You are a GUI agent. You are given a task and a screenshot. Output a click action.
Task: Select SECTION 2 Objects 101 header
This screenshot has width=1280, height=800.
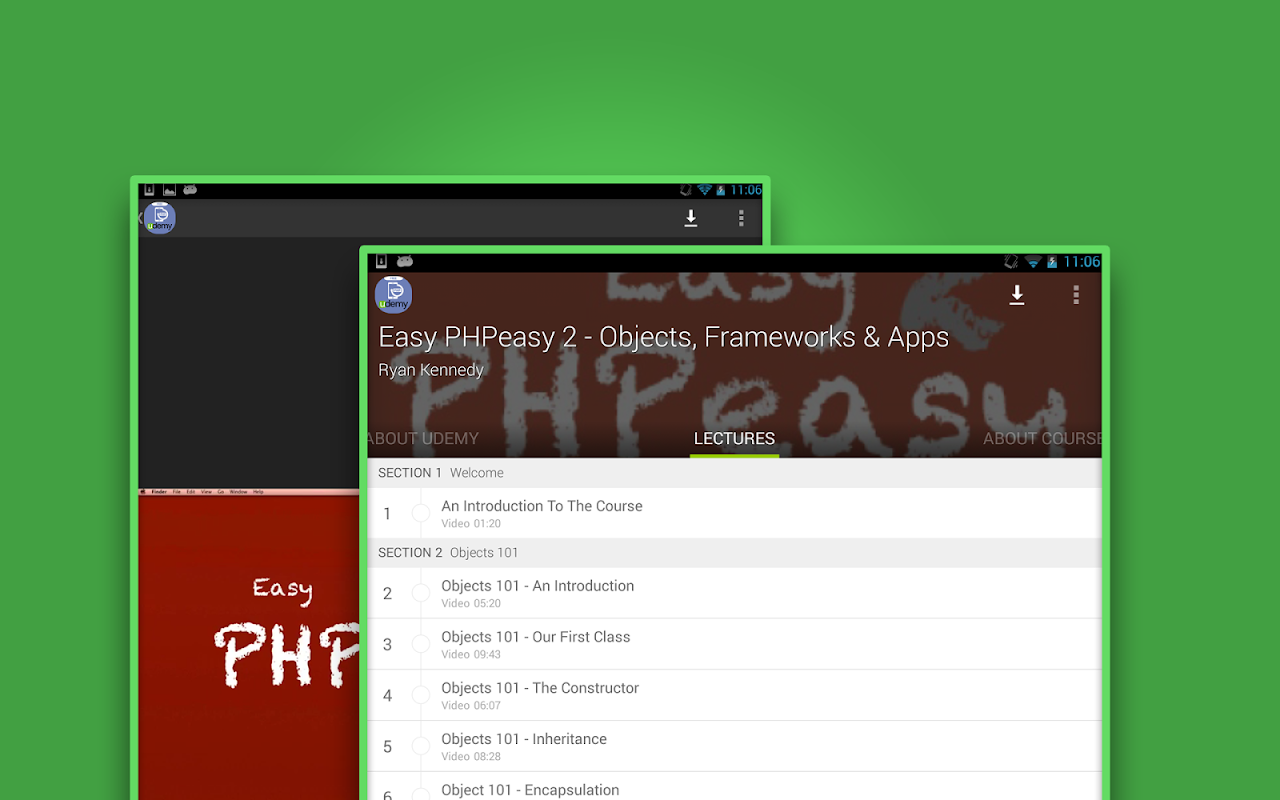point(734,553)
